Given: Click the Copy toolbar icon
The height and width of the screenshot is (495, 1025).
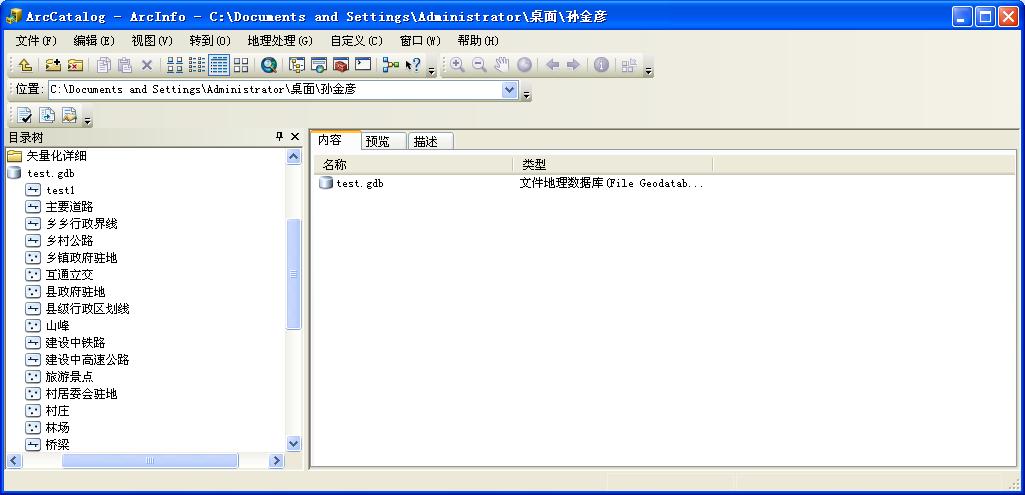Looking at the screenshot, I should (x=104, y=65).
